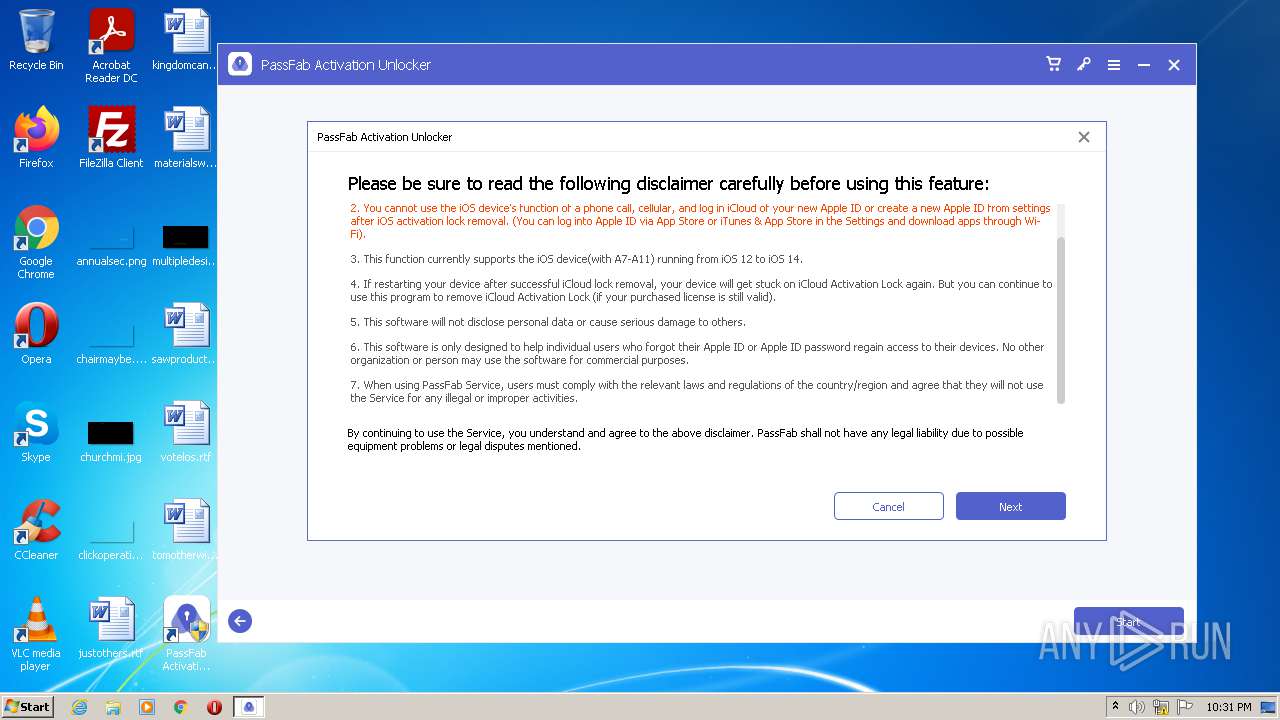Open Windows Explorer folder in taskbar
The height and width of the screenshot is (720, 1280).
tap(113, 707)
